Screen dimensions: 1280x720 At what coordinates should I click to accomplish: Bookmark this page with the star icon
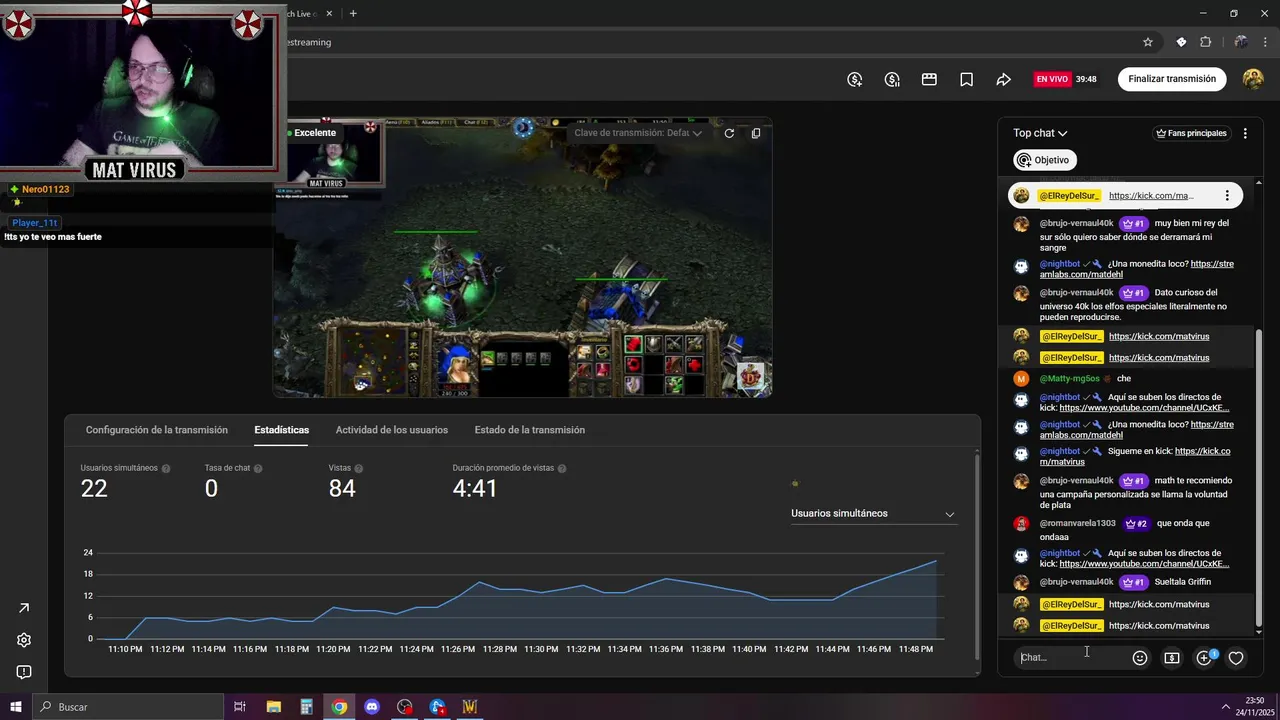click(x=1148, y=42)
